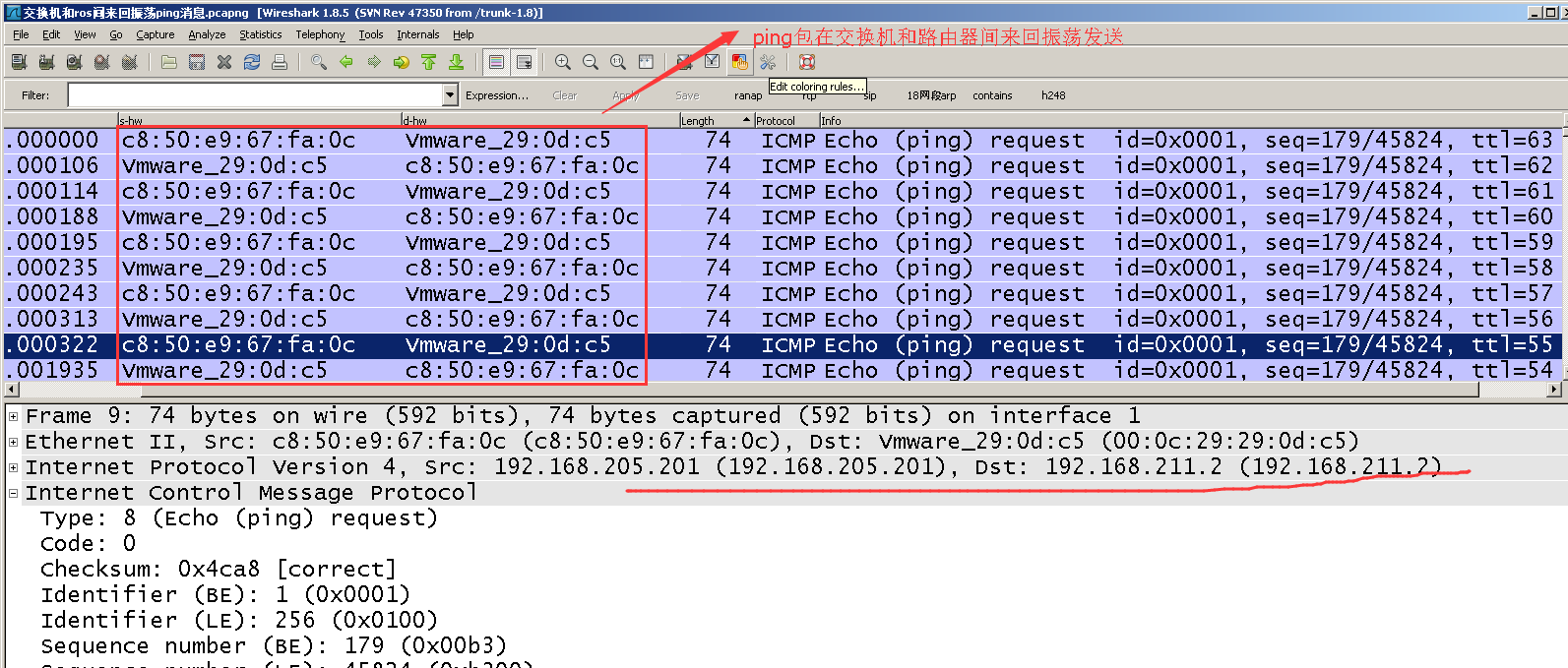Start a new live capture
Viewport: 1568px width, 668px height.
tap(74, 62)
